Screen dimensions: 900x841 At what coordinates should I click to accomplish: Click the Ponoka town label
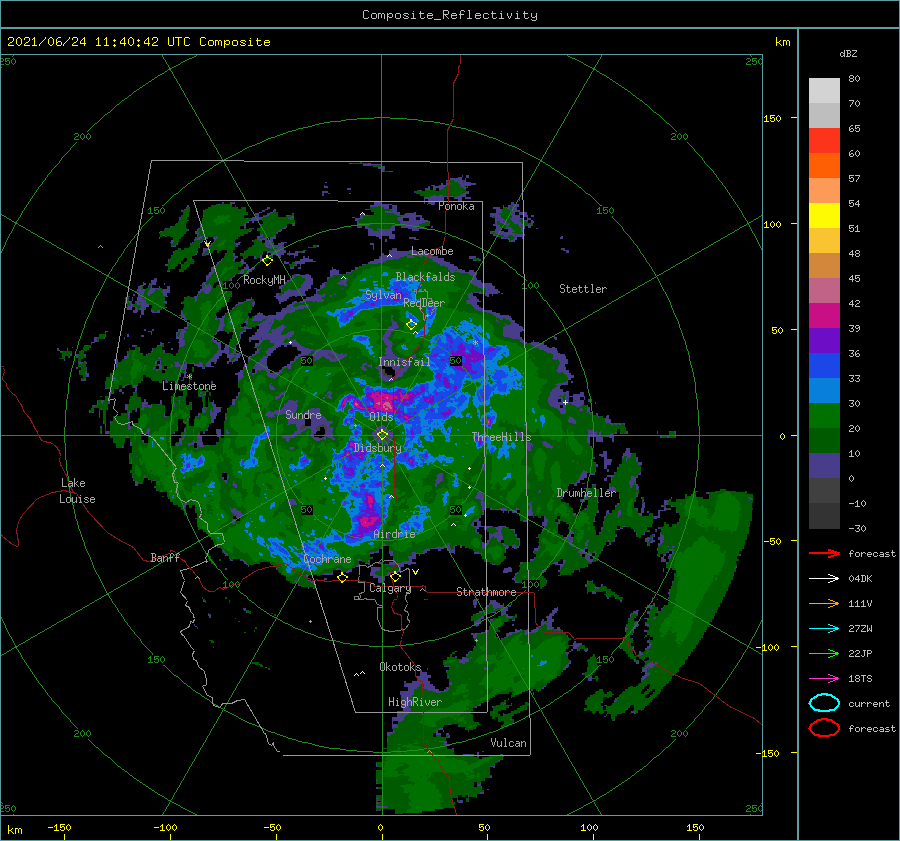456,206
